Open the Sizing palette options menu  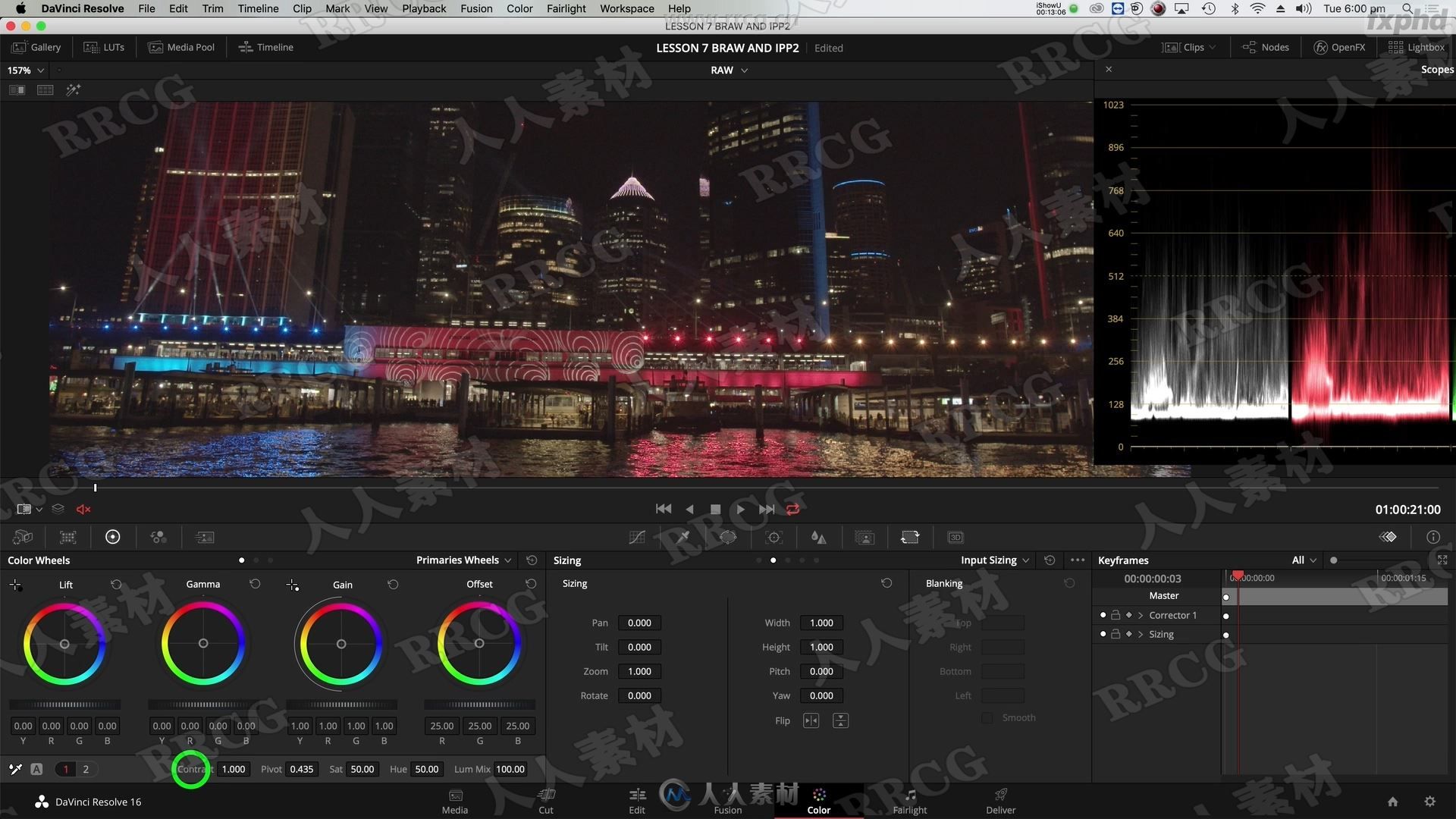pos(1078,560)
